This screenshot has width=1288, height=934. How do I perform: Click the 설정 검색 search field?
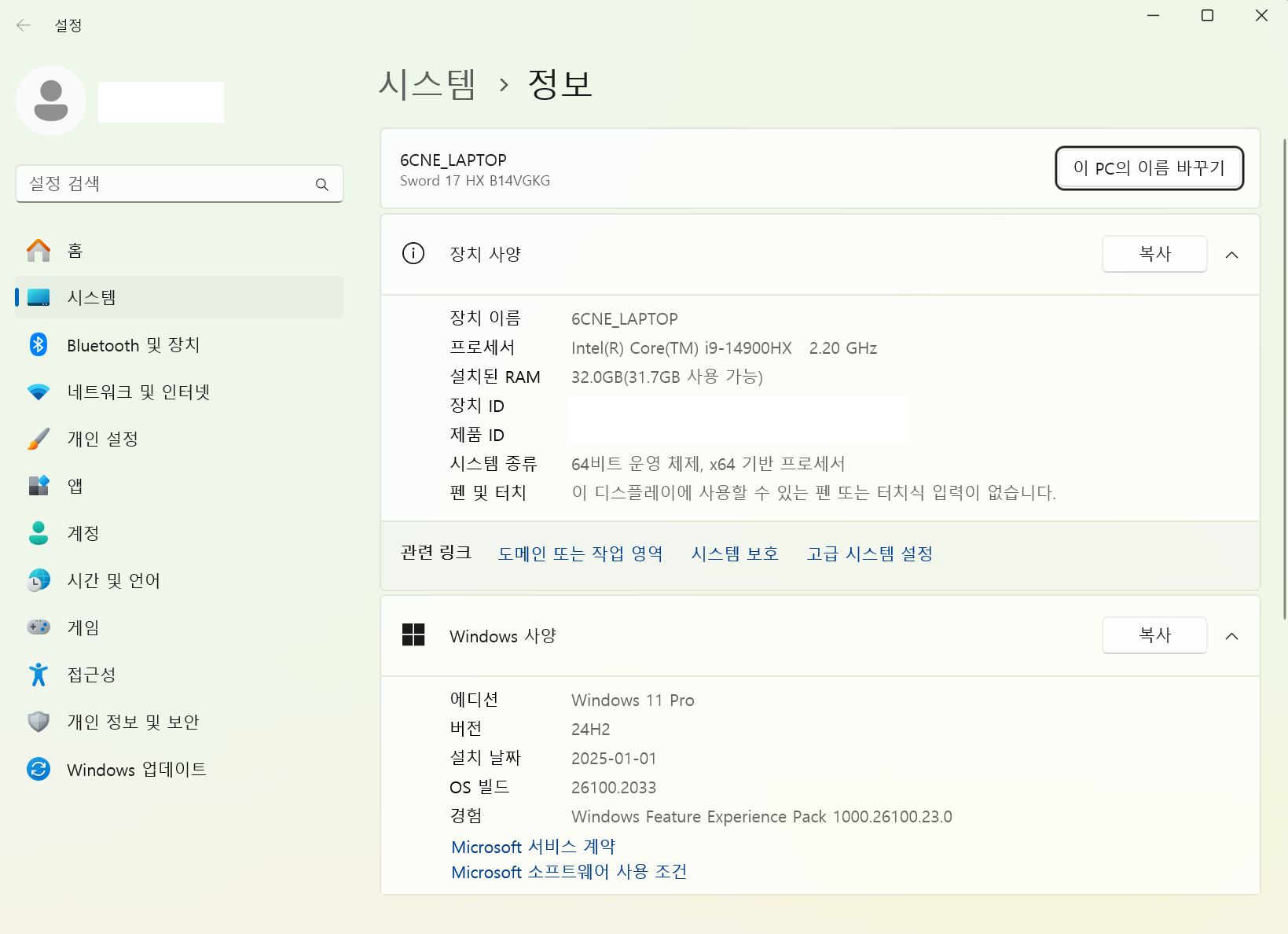(x=179, y=184)
